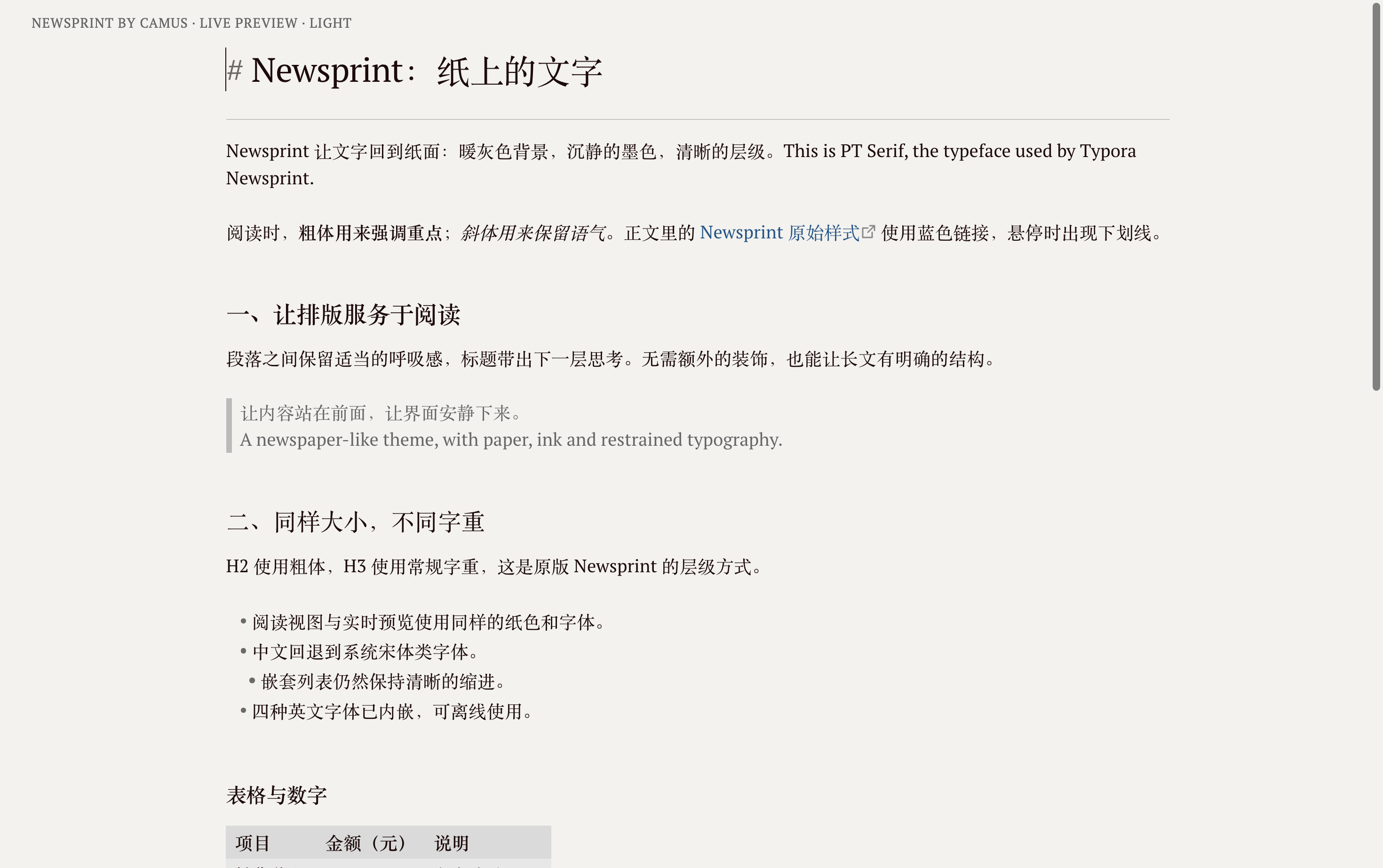Click the heading 一、让排版服务于阅读
Viewport: 1383px width, 868px height.
coord(343,315)
